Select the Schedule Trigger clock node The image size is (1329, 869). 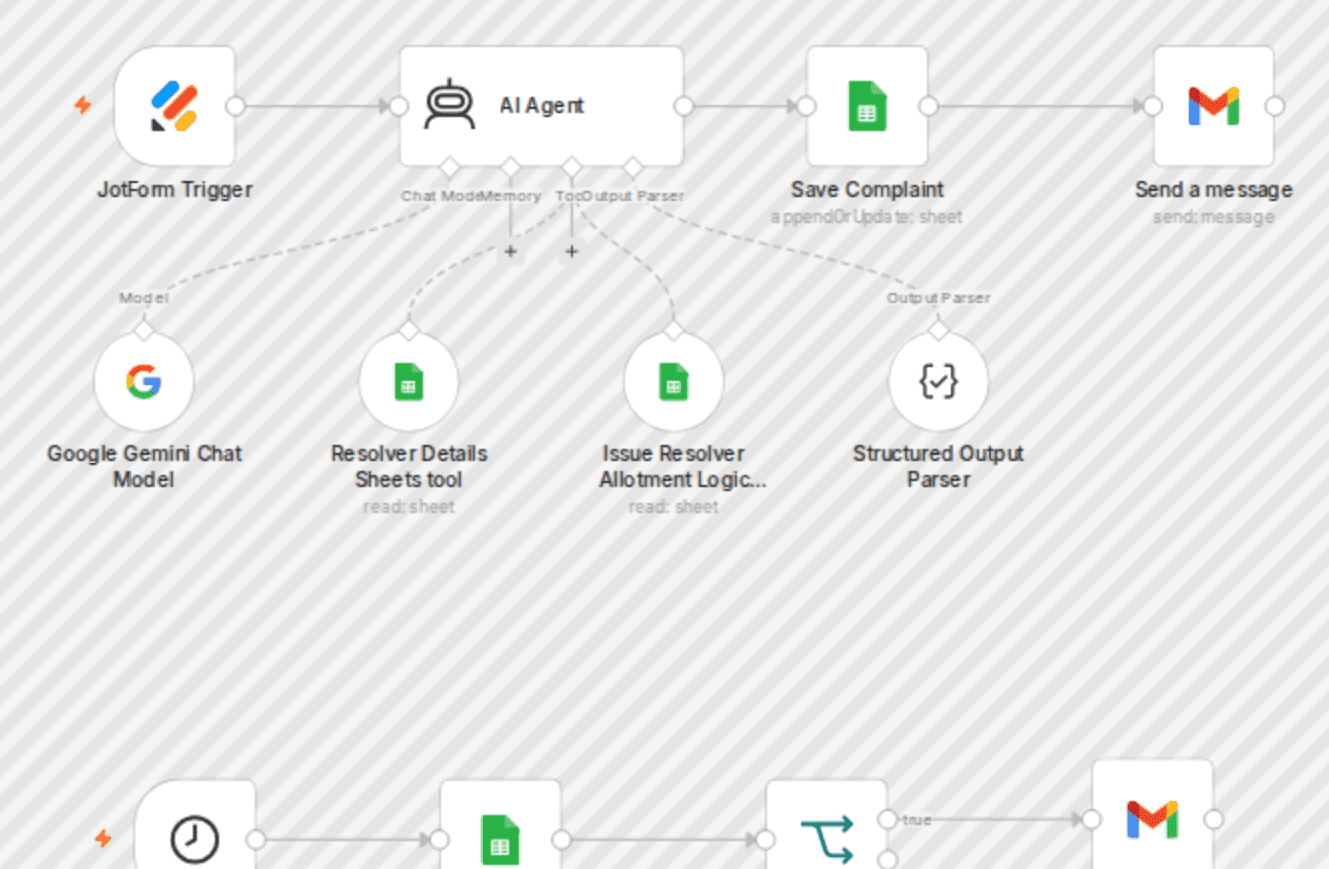(x=195, y=825)
